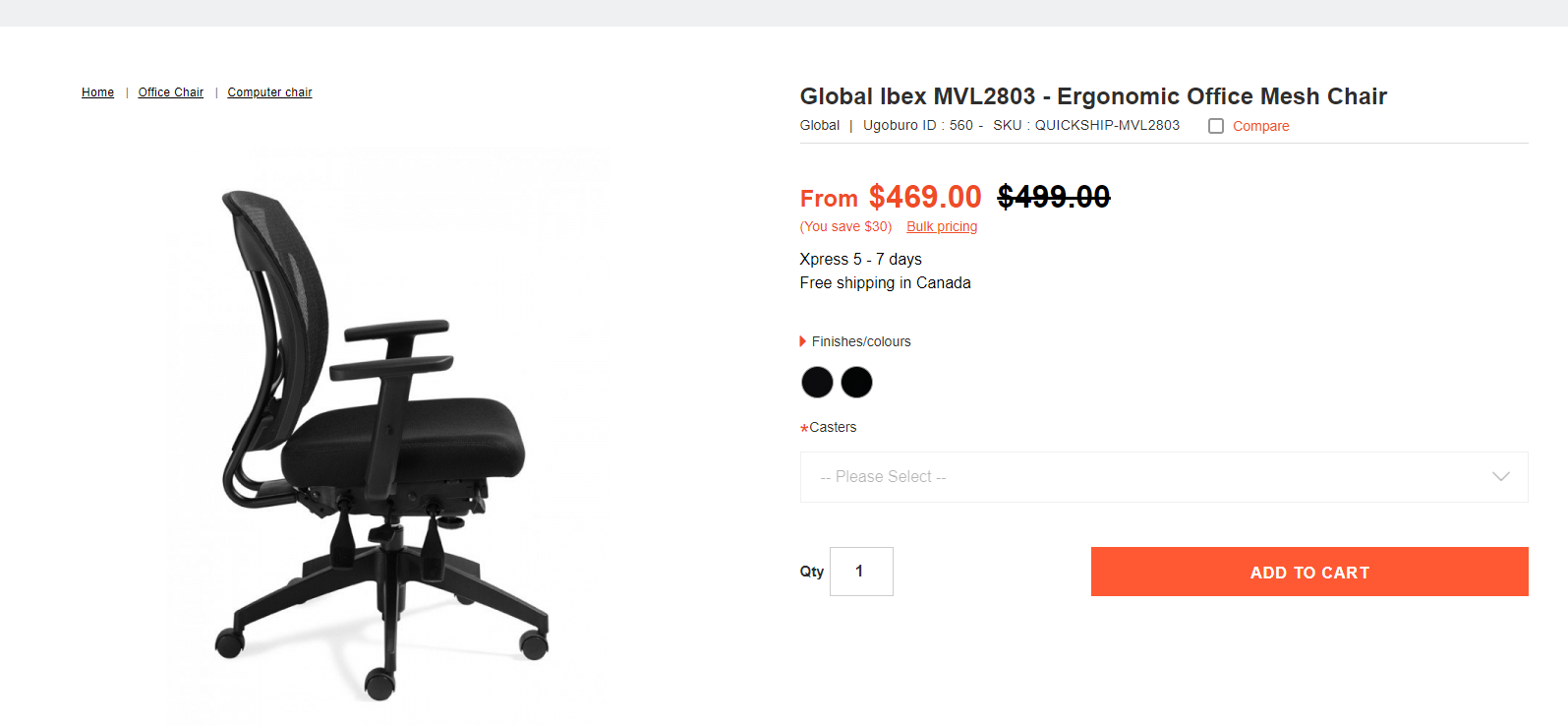Open the Casters Please Select dropdown
Screen dimensions: 1568x726
[1164, 477]
